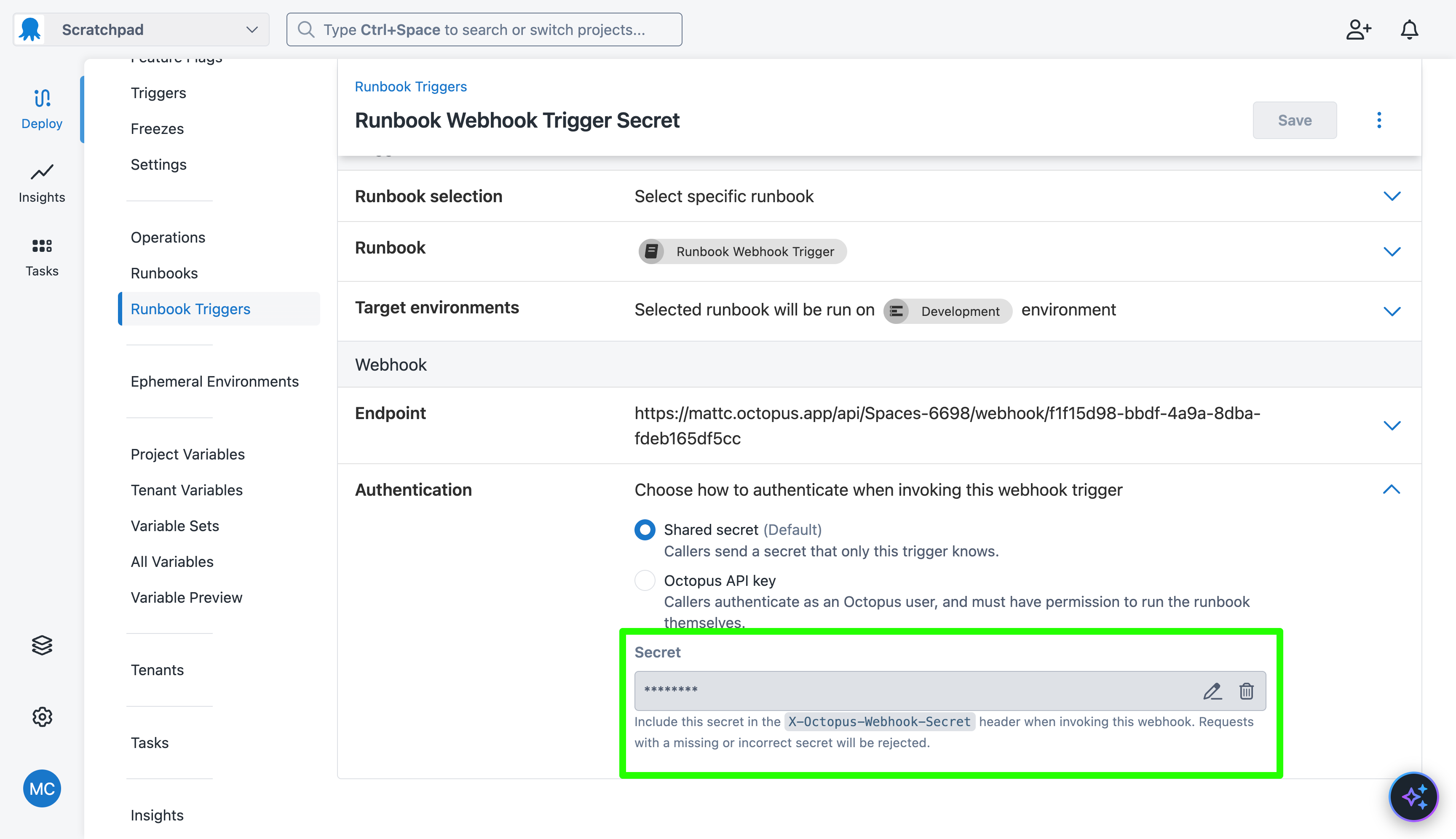Click the Select specific runbook text

(724, 196)
